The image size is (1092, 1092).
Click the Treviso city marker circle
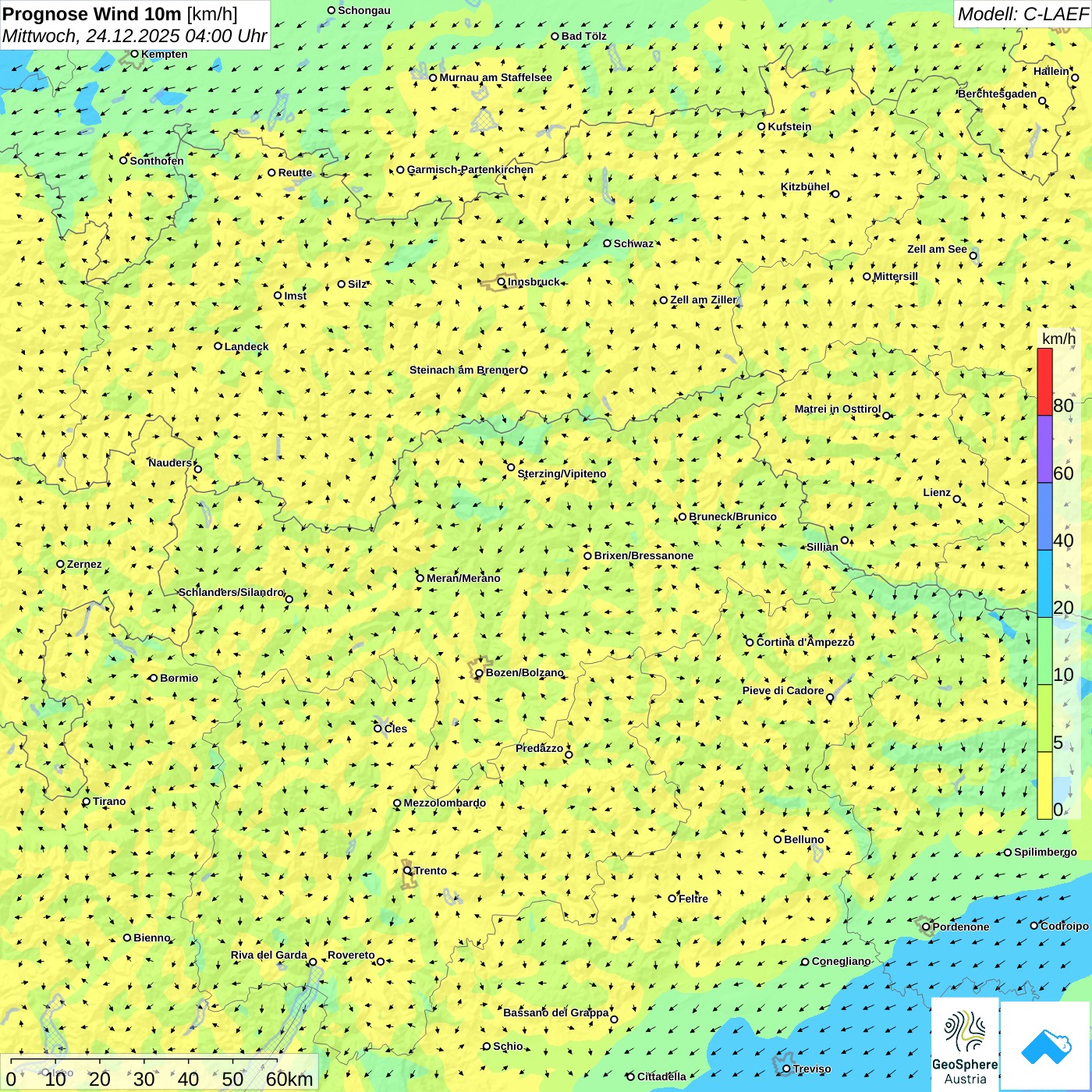pyautogui.click(x=787, y=1069)
